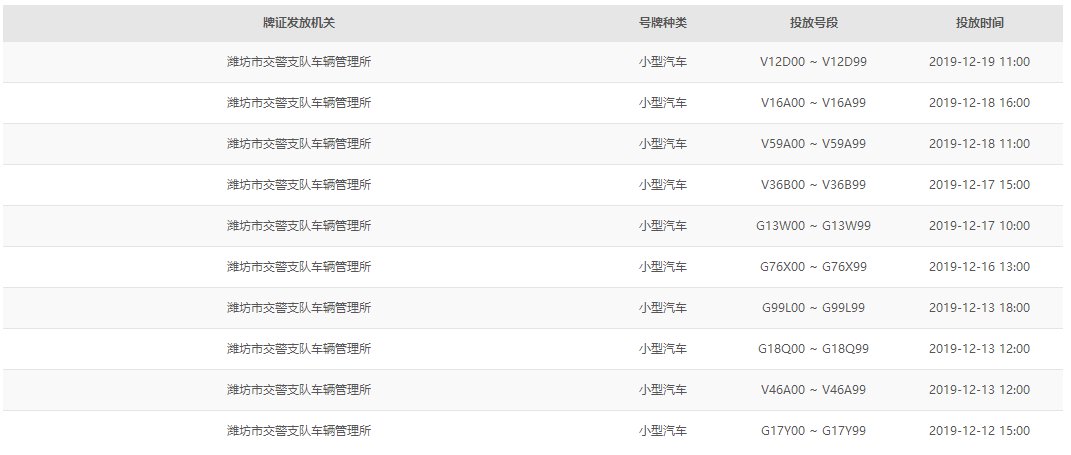Click the G17Y00 ~ G17Y99 cell
Viewport: 1071px width, 455px height.
click(813, 431)
